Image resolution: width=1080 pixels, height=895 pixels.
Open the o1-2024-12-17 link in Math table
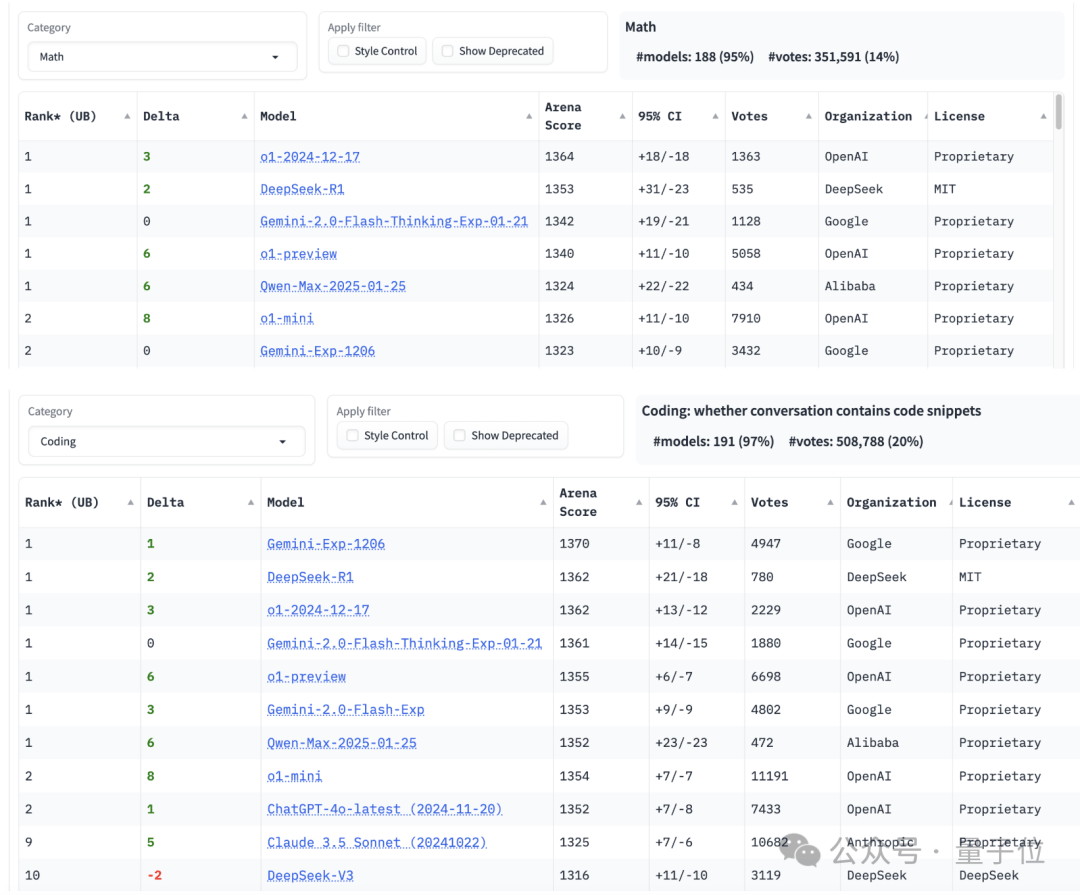310,156
